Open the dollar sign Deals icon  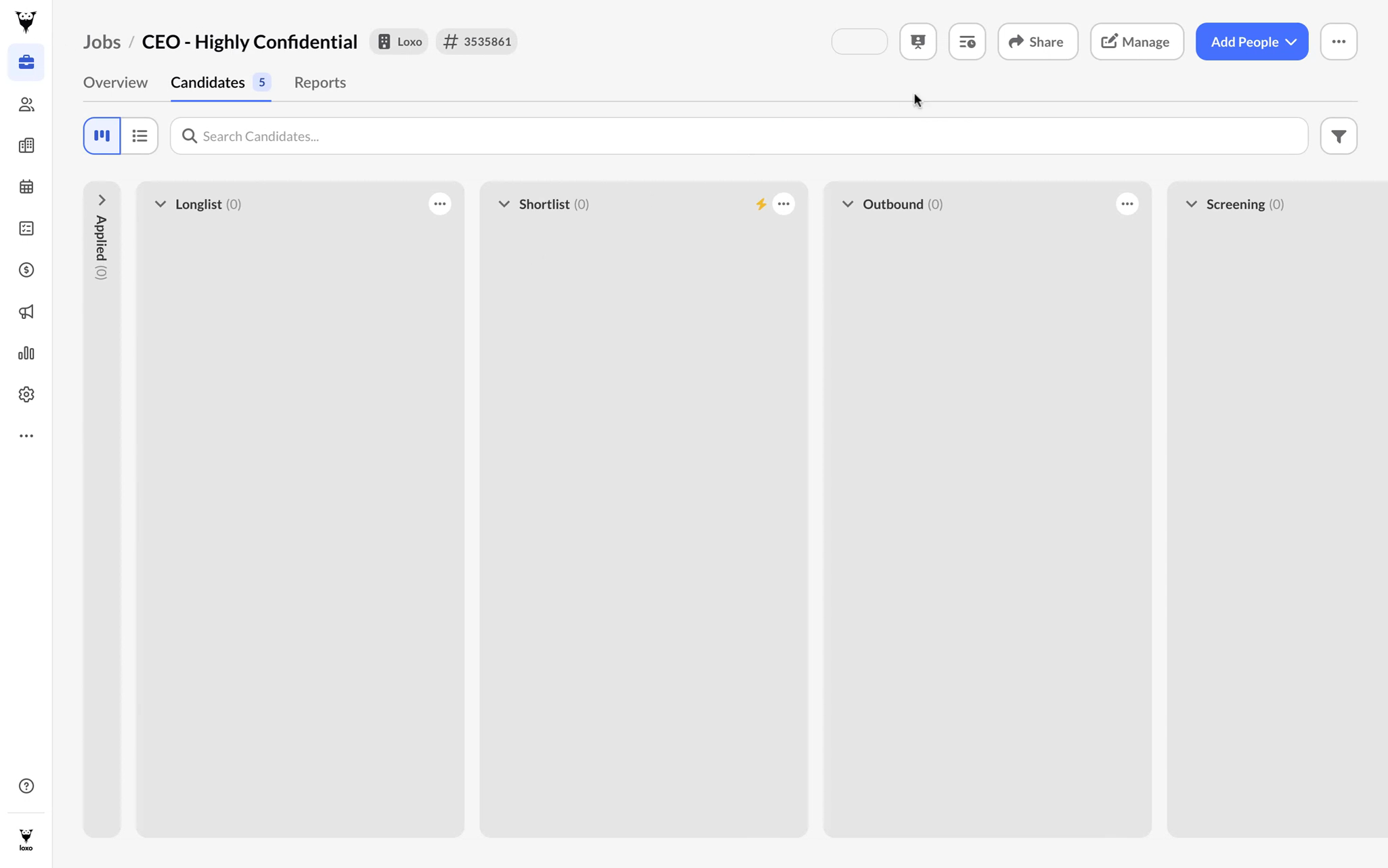click(26, 270)
